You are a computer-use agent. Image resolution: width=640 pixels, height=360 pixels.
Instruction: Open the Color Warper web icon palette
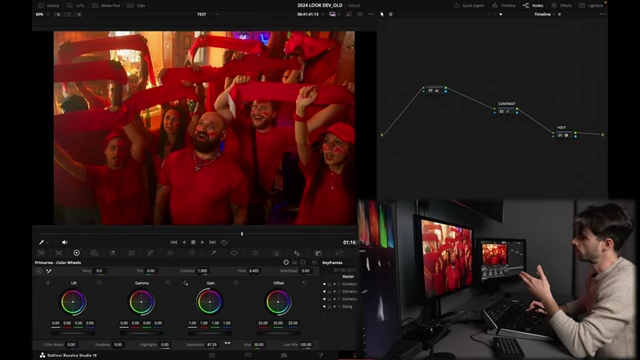coord(192,253)
